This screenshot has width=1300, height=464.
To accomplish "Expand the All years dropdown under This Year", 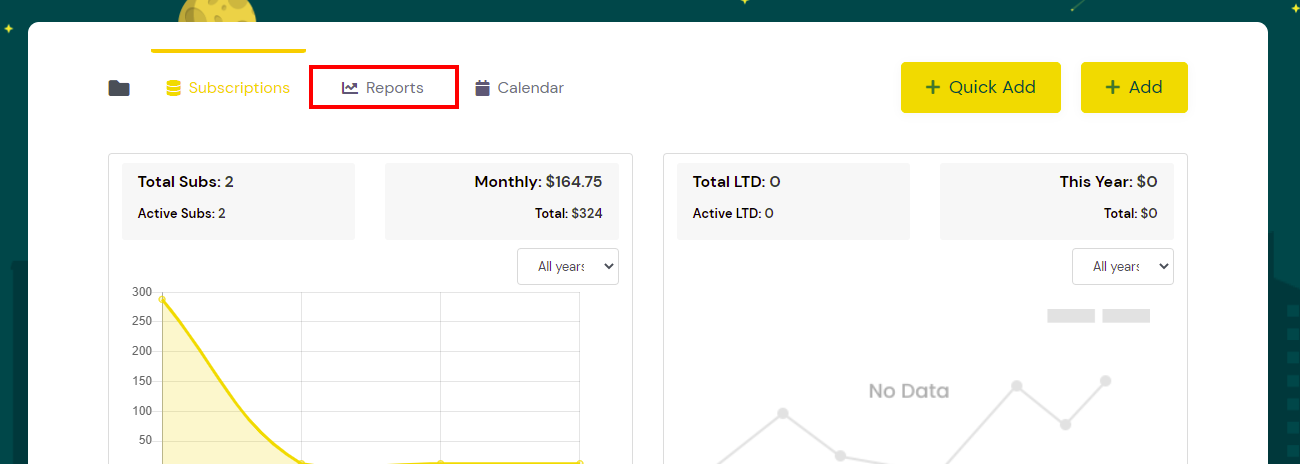I will click(x=1123, y=266).
